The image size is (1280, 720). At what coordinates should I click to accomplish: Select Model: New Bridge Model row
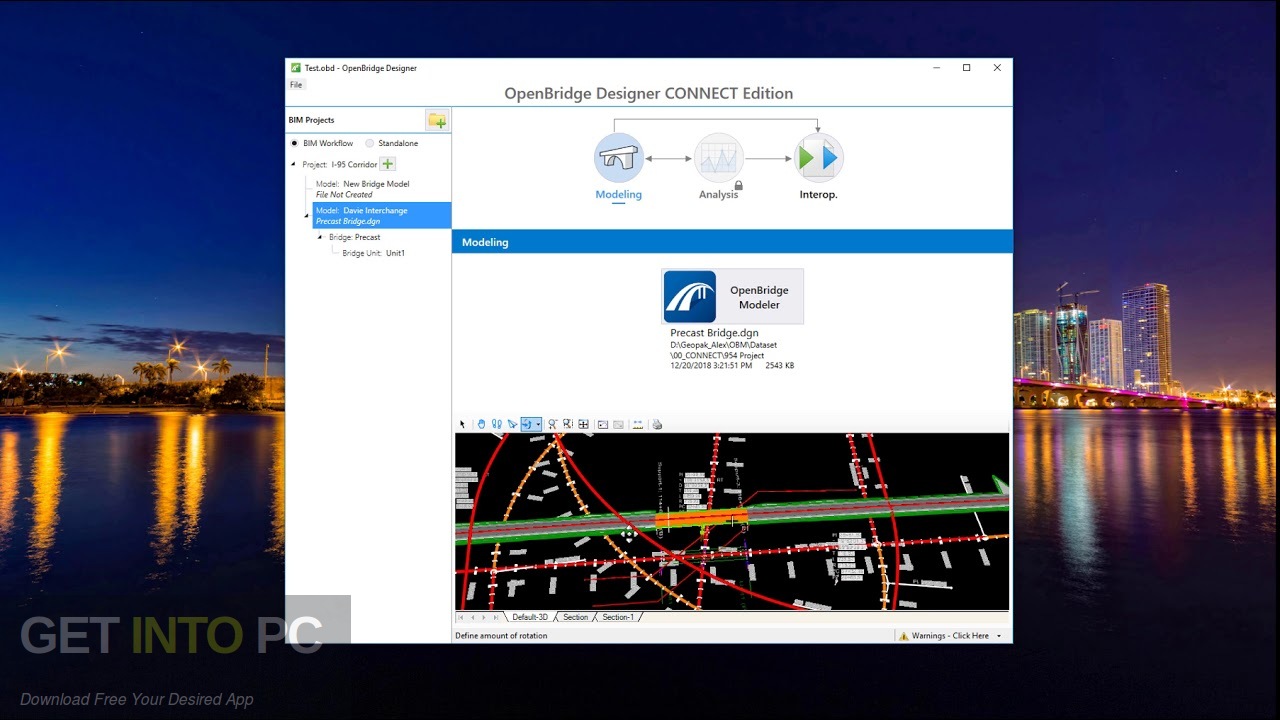pos(362,189)
